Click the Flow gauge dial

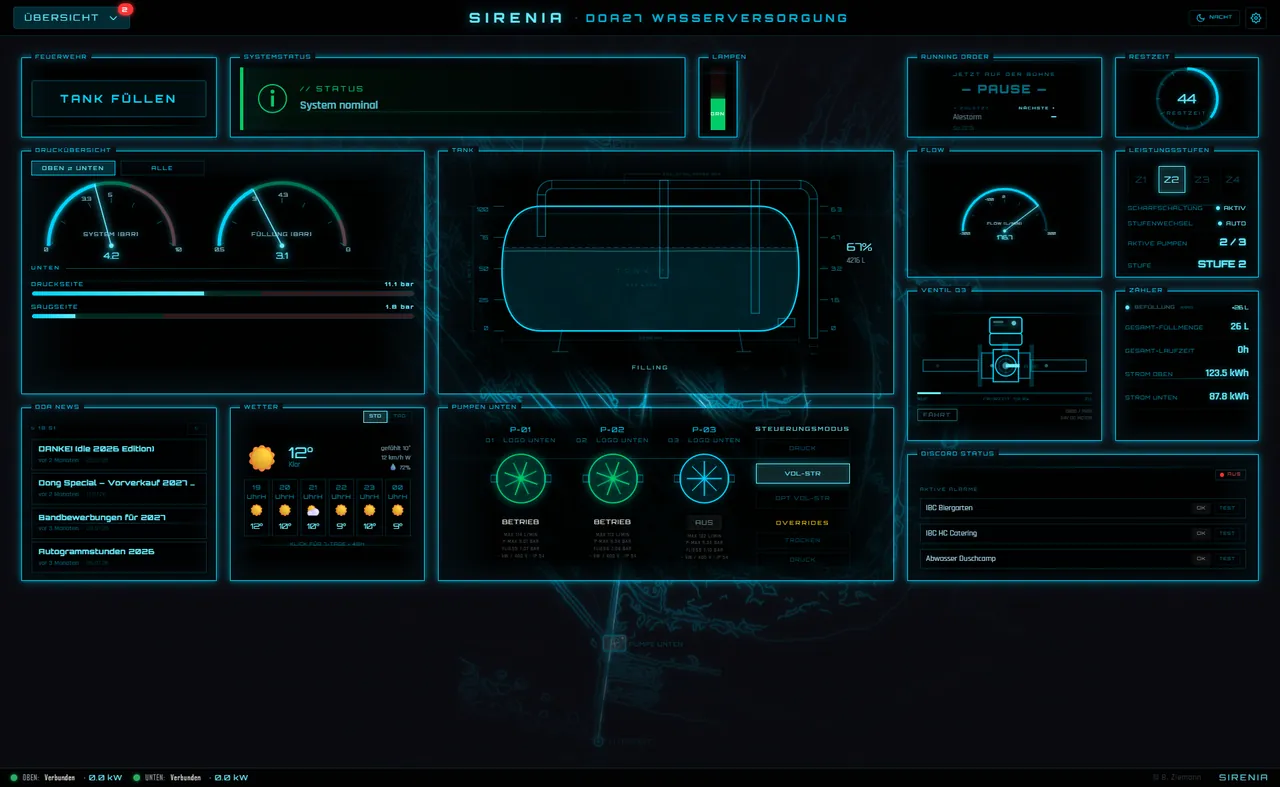point(1004,214)
